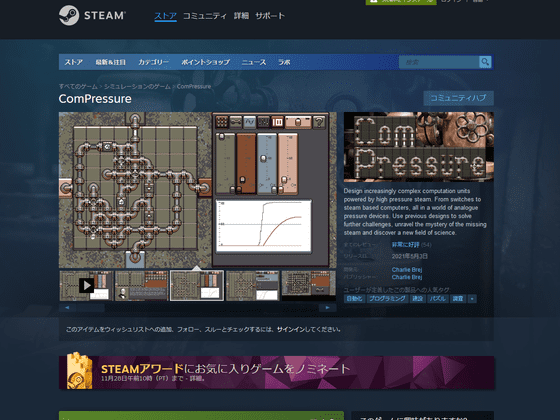
Task: Click the 2021年 release date text
Action: tap(409, 256)
